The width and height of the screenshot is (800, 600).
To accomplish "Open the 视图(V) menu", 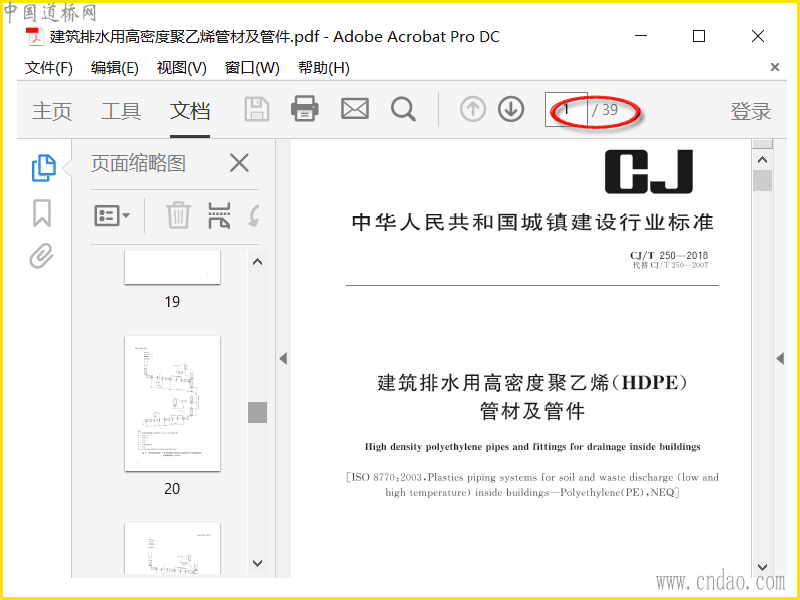I will click(x=181, y=68).
